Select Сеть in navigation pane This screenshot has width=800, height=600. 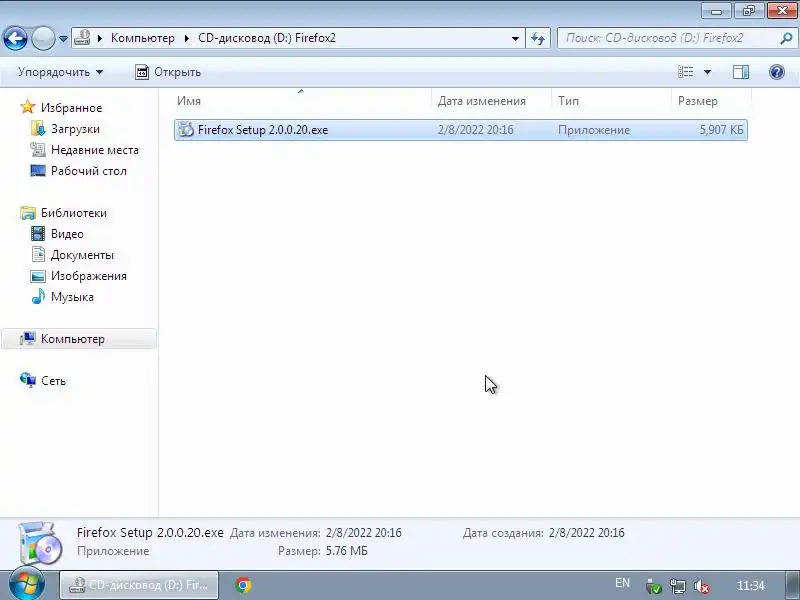pos(53,381)
